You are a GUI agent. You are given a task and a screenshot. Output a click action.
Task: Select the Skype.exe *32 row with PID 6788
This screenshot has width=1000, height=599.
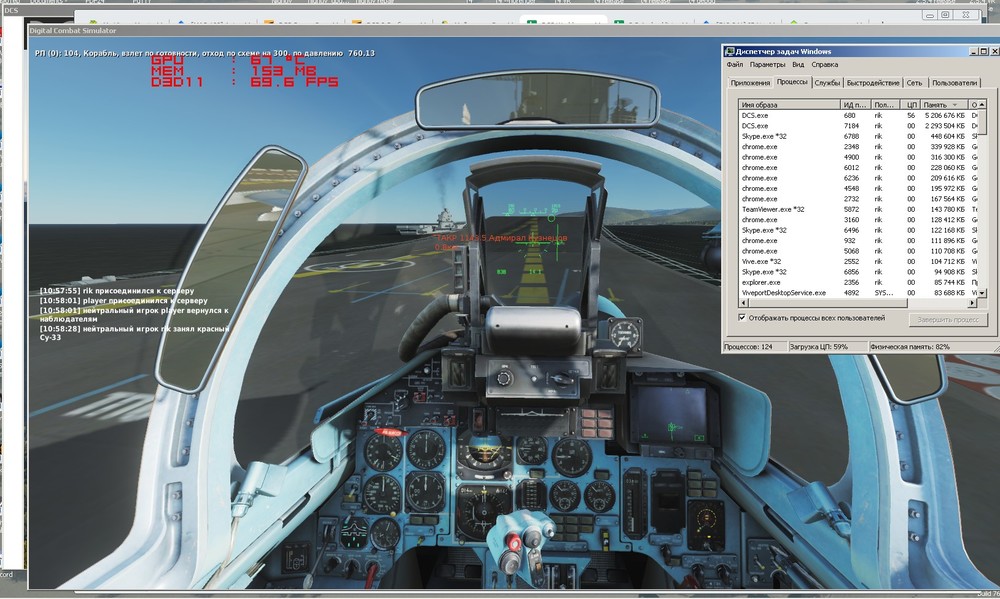coord(858,137)
